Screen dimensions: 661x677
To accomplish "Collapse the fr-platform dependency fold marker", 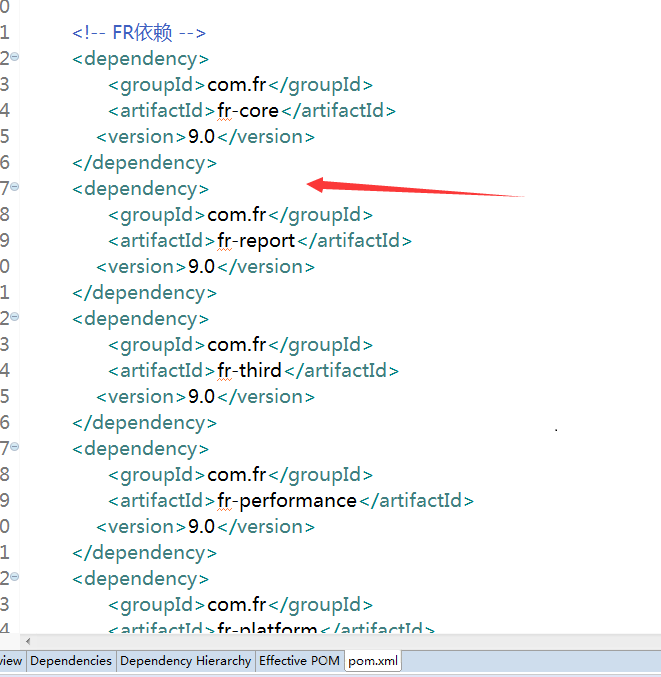I will click(15, 576).
